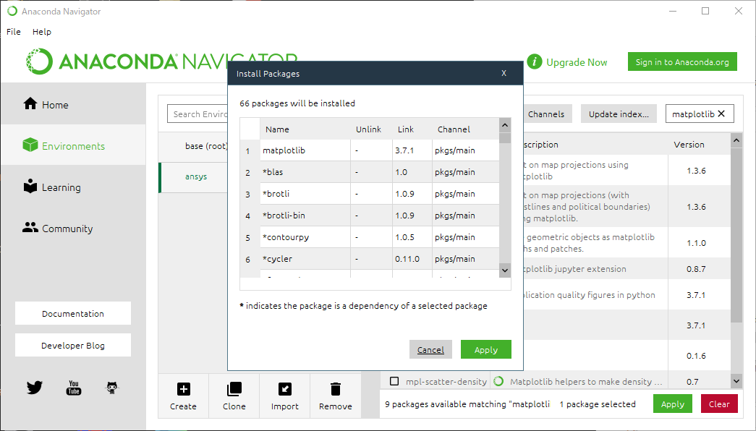This screenshot has width=756, height=431.
Task: Click the Import environment icon
Action: click(285, 389)
